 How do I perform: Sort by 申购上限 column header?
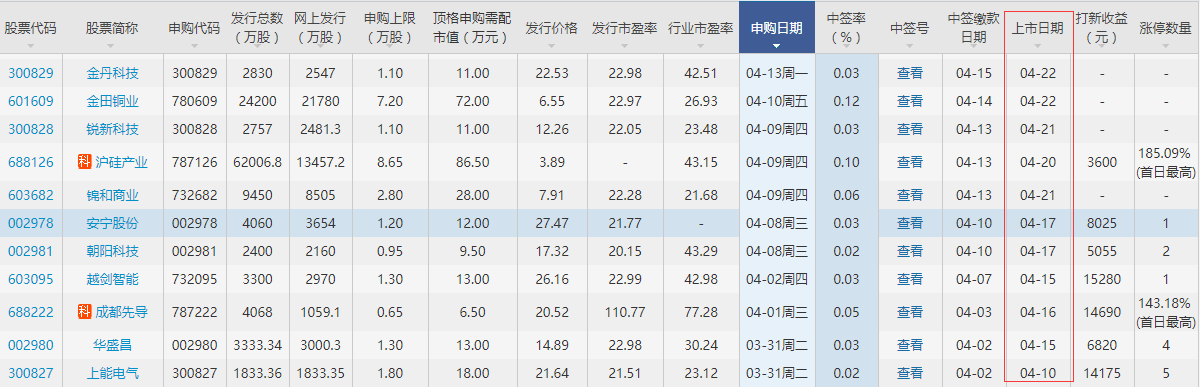pyautogui.click(x=391, y=28)
